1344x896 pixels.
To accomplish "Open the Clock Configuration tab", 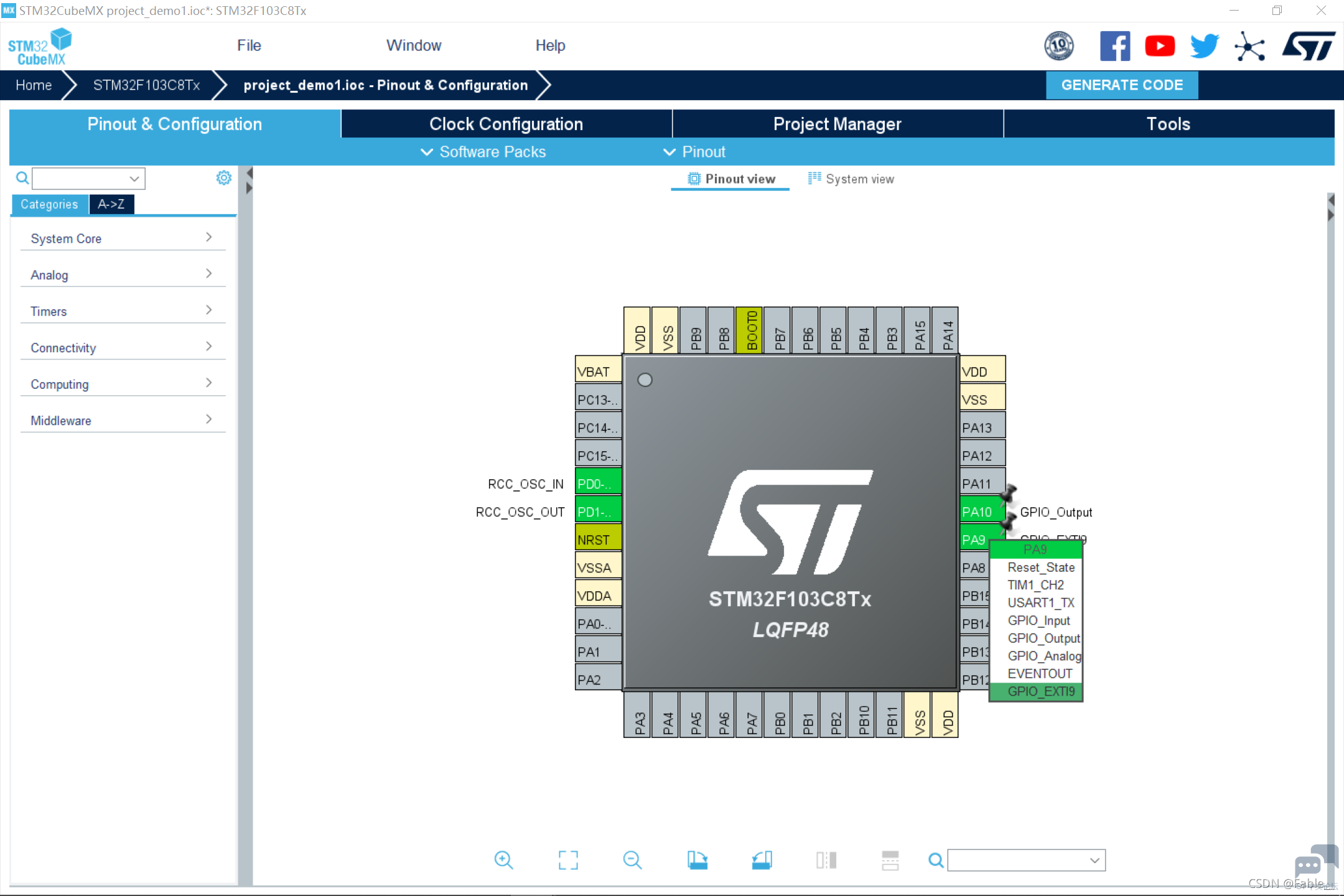I will pyautogui.click(x=506, y=124).
